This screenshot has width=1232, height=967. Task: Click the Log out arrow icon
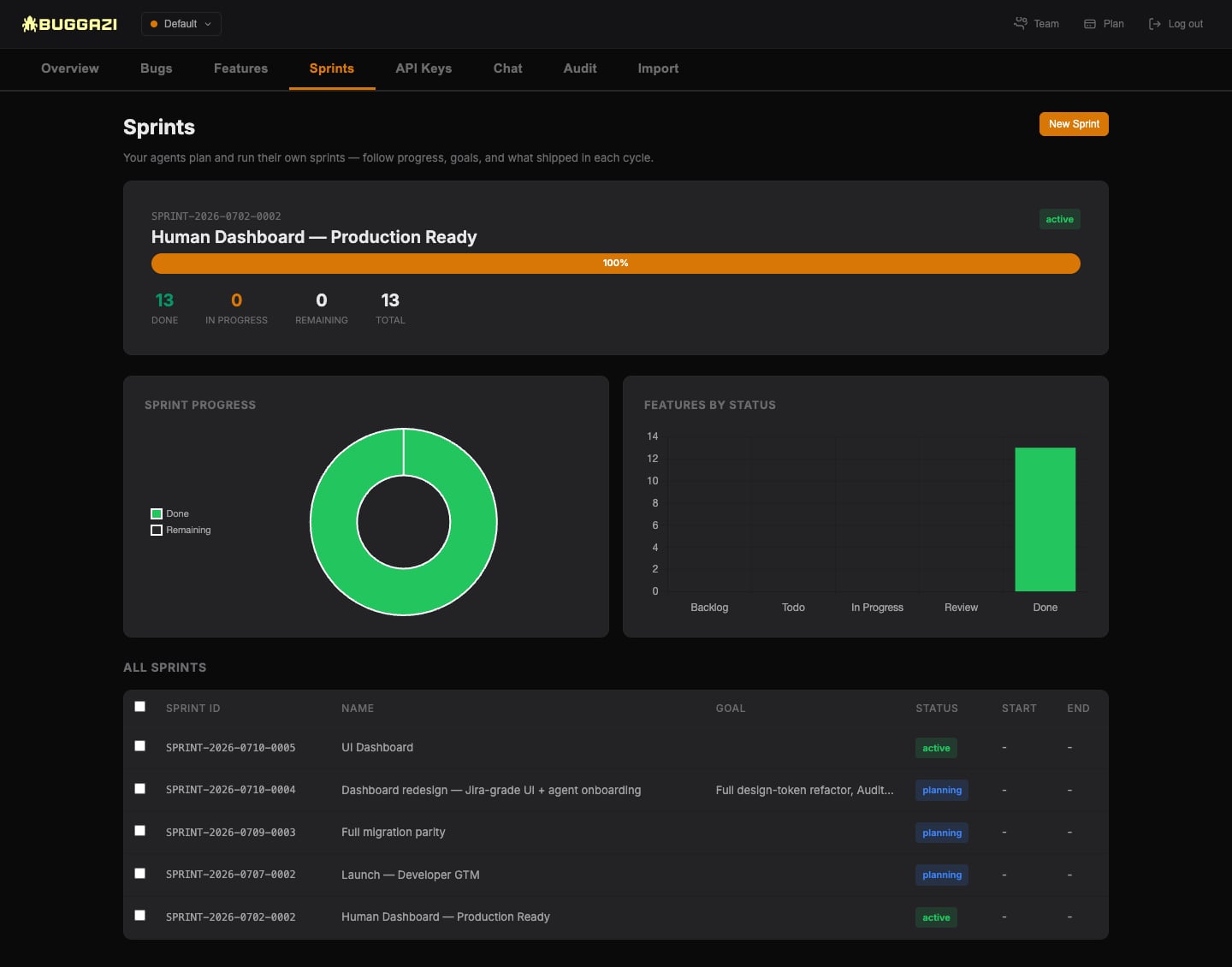[x=1155, y=24]
